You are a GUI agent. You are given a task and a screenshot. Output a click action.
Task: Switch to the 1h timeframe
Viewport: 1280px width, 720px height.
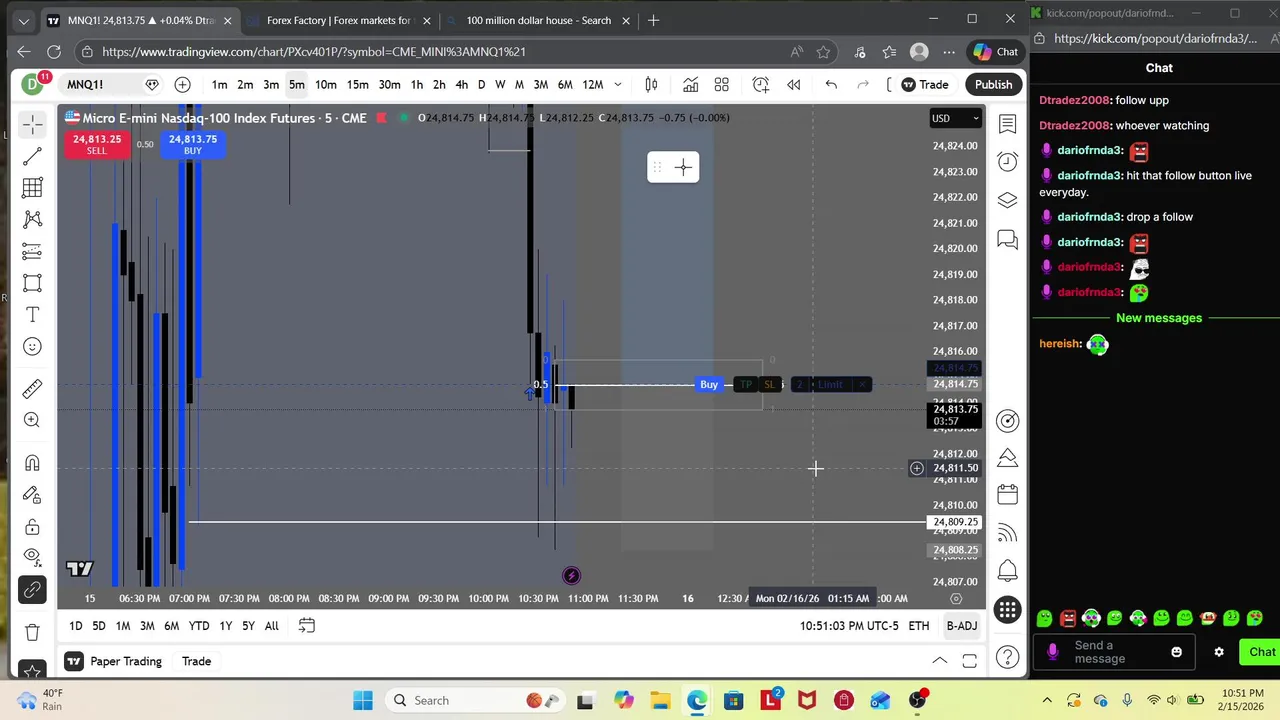(417, 85)
